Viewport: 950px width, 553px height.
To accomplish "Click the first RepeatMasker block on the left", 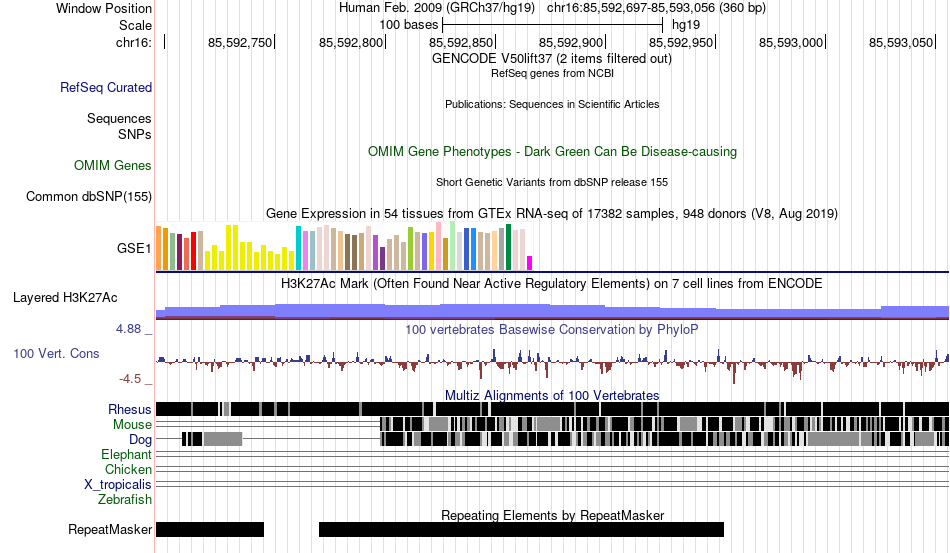I will [210, 529].
